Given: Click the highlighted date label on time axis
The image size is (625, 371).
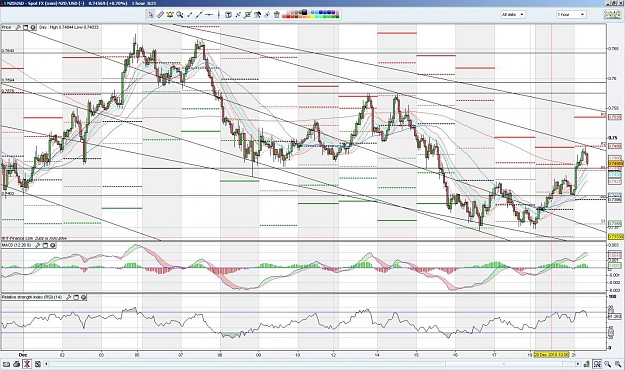Looking at the screenshot, I should click(x=551, y=354).
